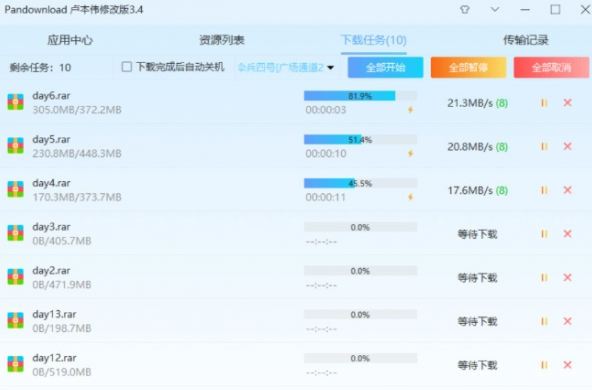Remove the day12.rar task
The image size is (592, 390).
click(567, 365)
